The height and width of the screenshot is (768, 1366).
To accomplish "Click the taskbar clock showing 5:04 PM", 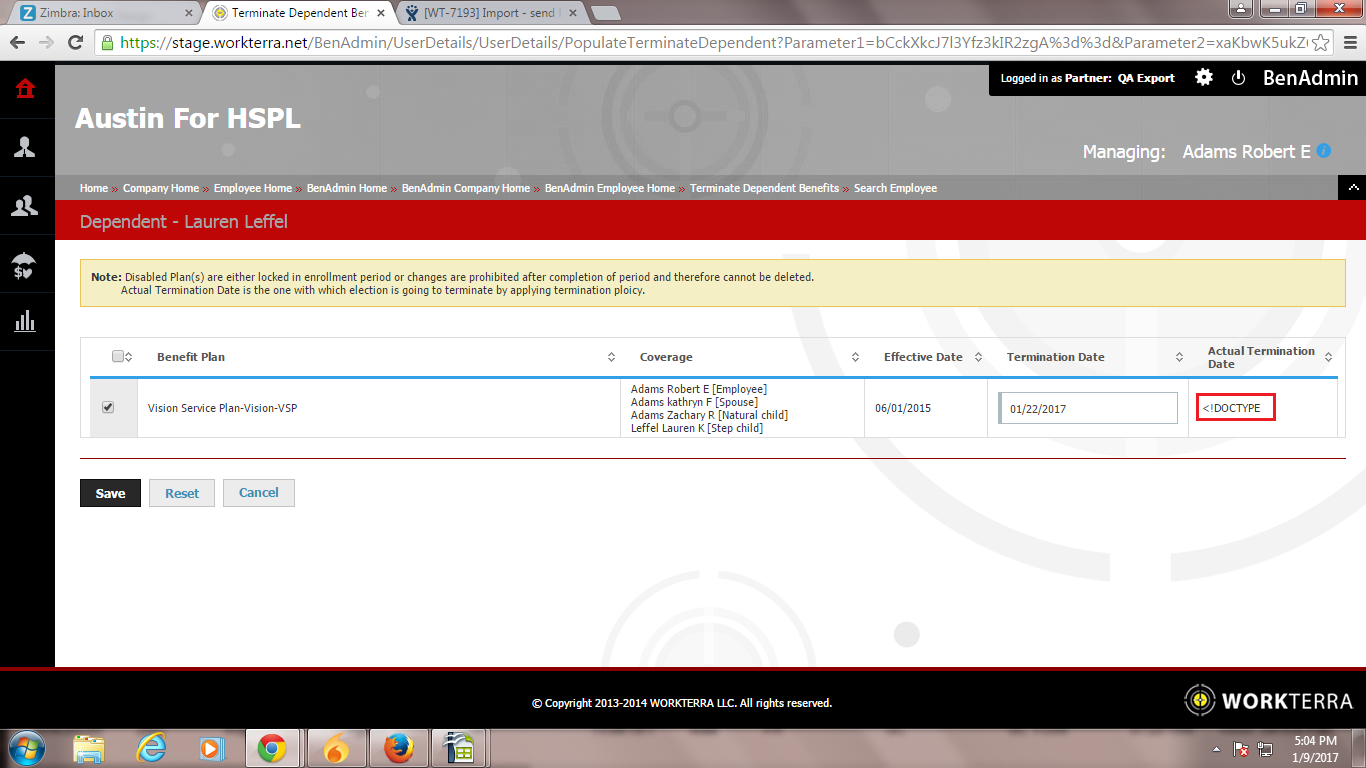I will click(x=1315, y=749).
